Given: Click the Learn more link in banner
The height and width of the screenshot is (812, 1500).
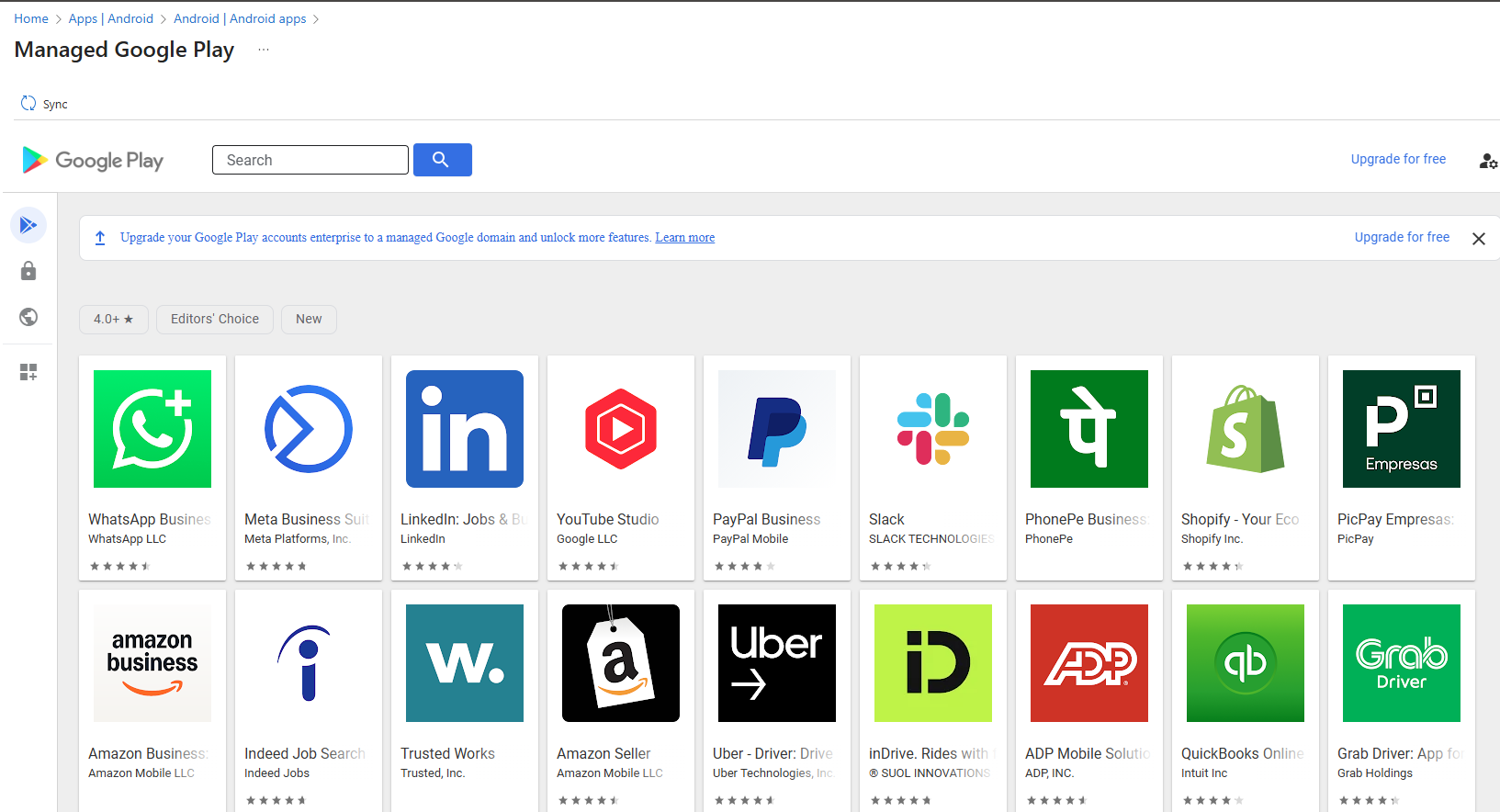Looking at the screenshot, I should coord(684,238).
